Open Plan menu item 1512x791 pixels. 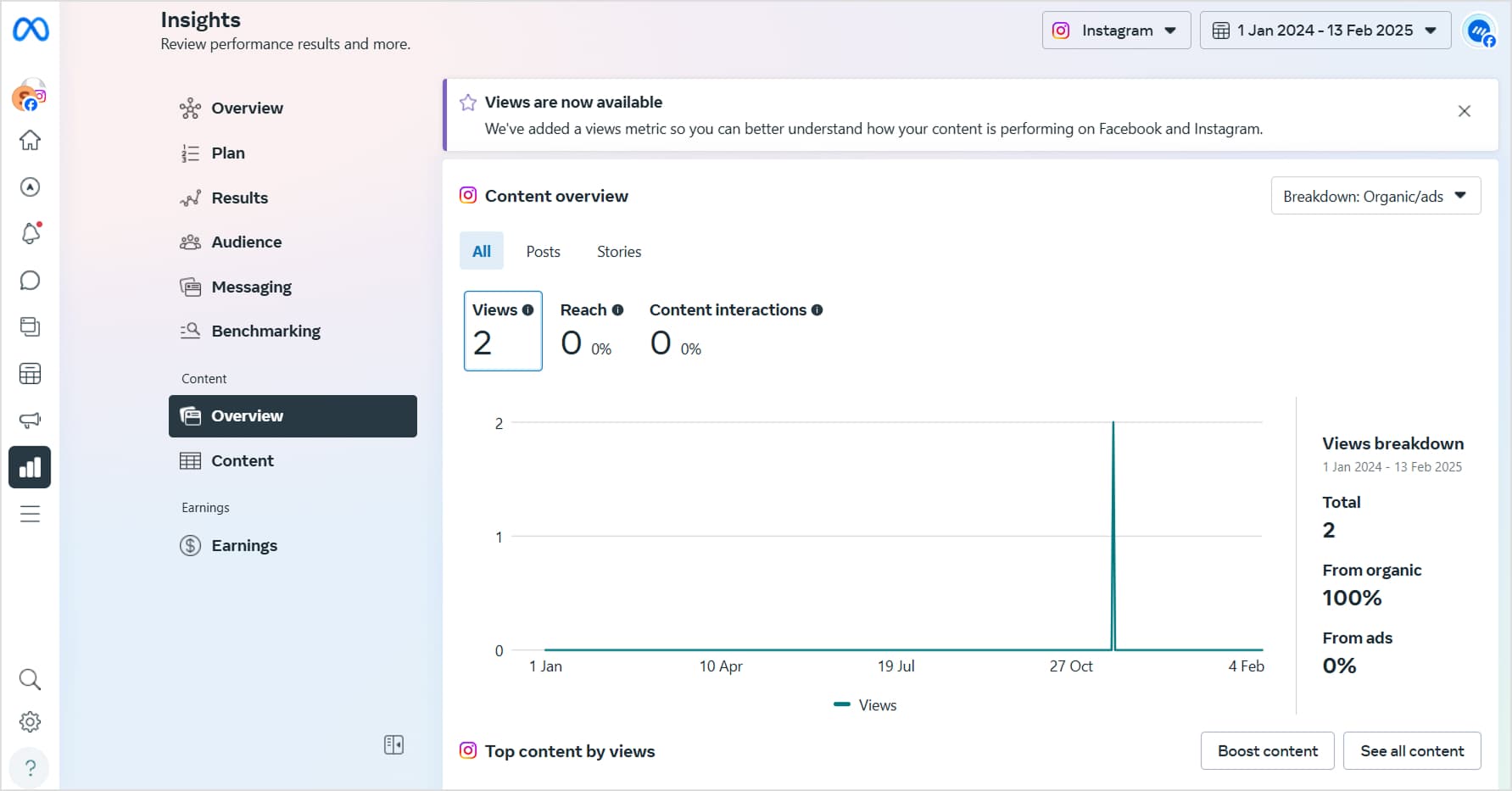(x=293, y=153)
